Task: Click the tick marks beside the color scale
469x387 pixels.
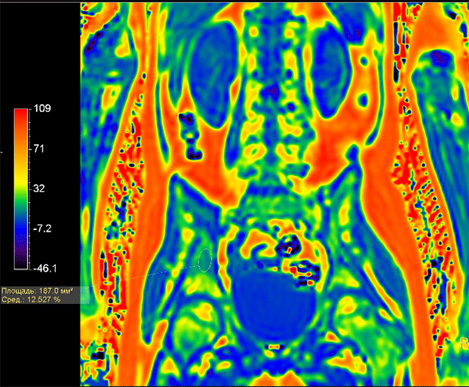Action: click(29, 189)
